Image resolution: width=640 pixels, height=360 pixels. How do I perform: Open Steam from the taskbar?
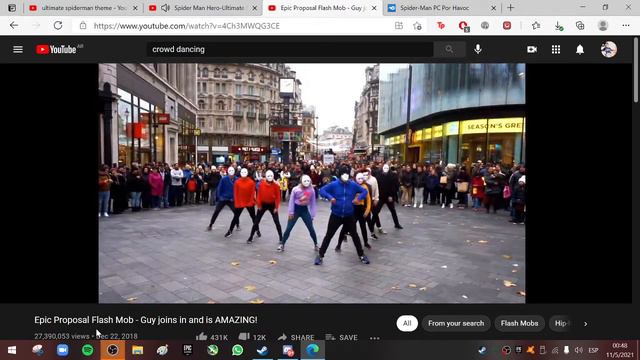point(262,350)
